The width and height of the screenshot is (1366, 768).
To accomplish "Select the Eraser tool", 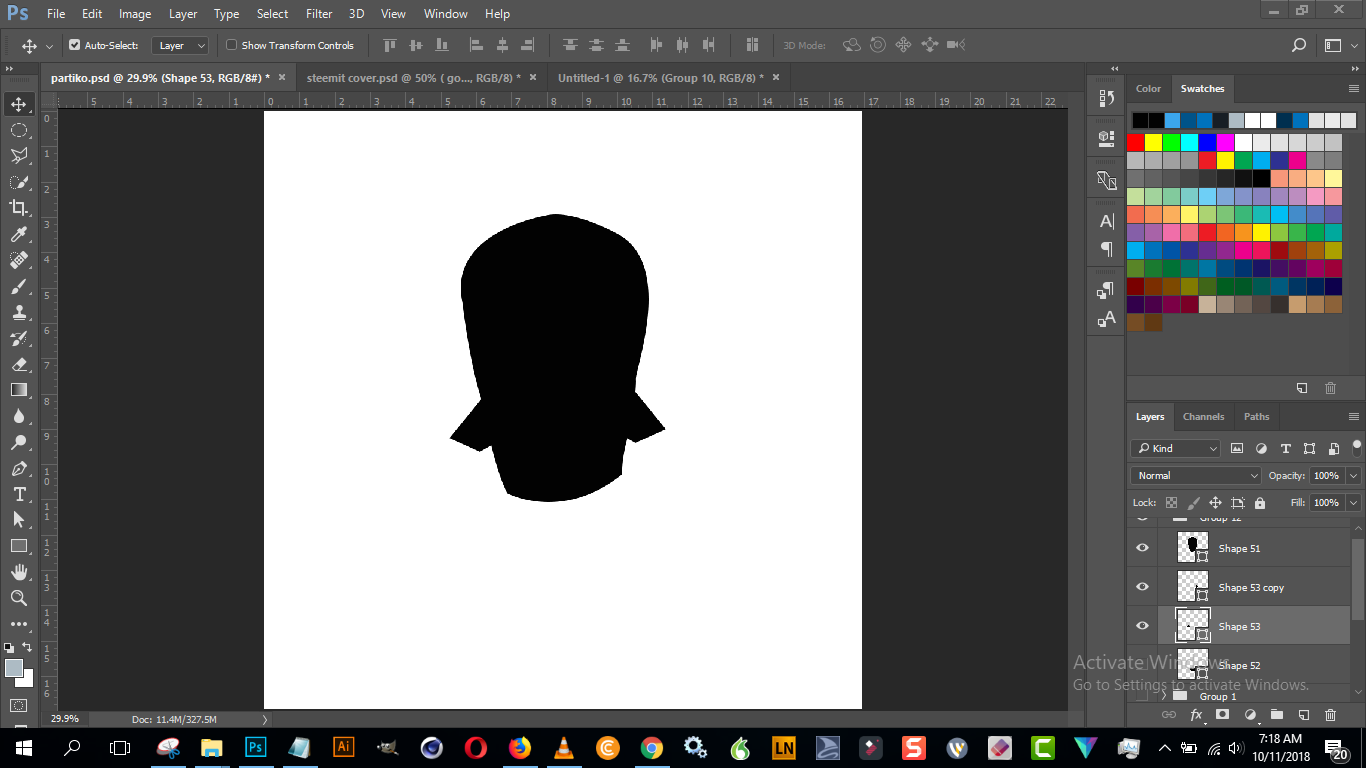I will click(19, 364).
